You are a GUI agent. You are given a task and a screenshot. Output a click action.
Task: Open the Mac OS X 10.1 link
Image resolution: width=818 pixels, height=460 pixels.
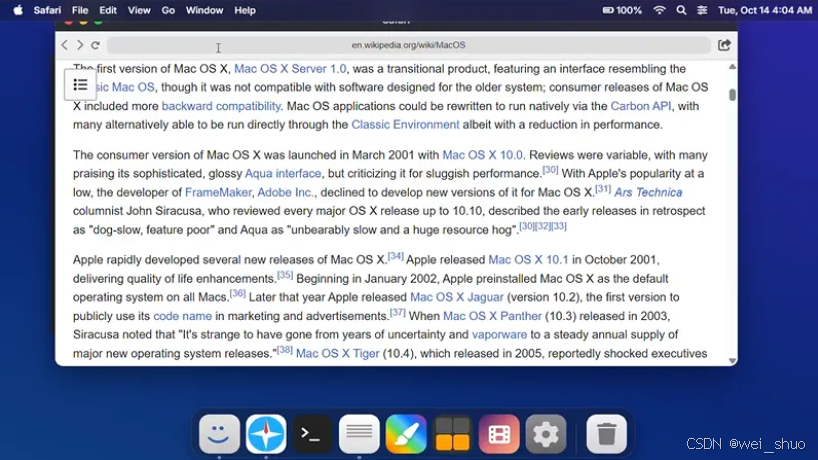pyautogui.click(x=528, y=260)
